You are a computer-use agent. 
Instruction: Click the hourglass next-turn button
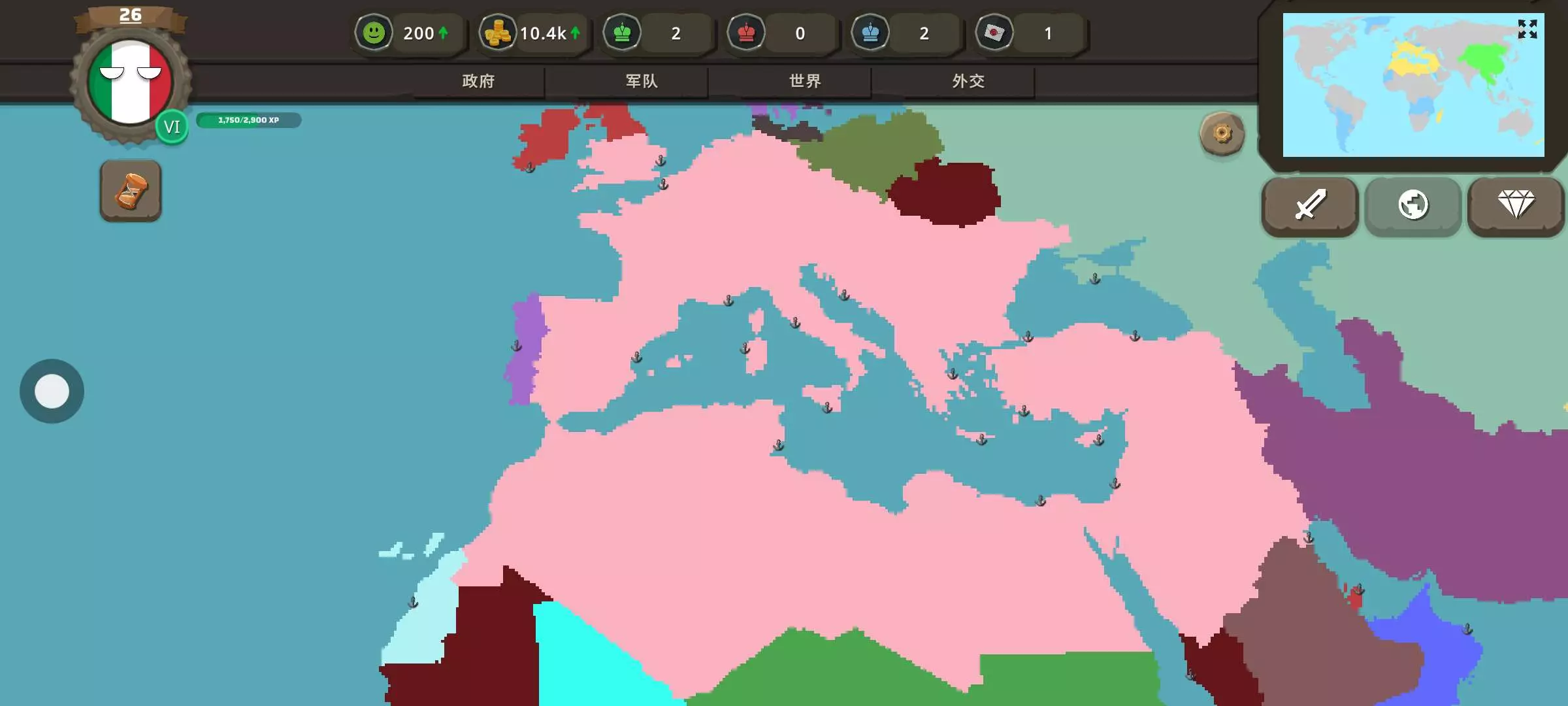pos(131,191)
